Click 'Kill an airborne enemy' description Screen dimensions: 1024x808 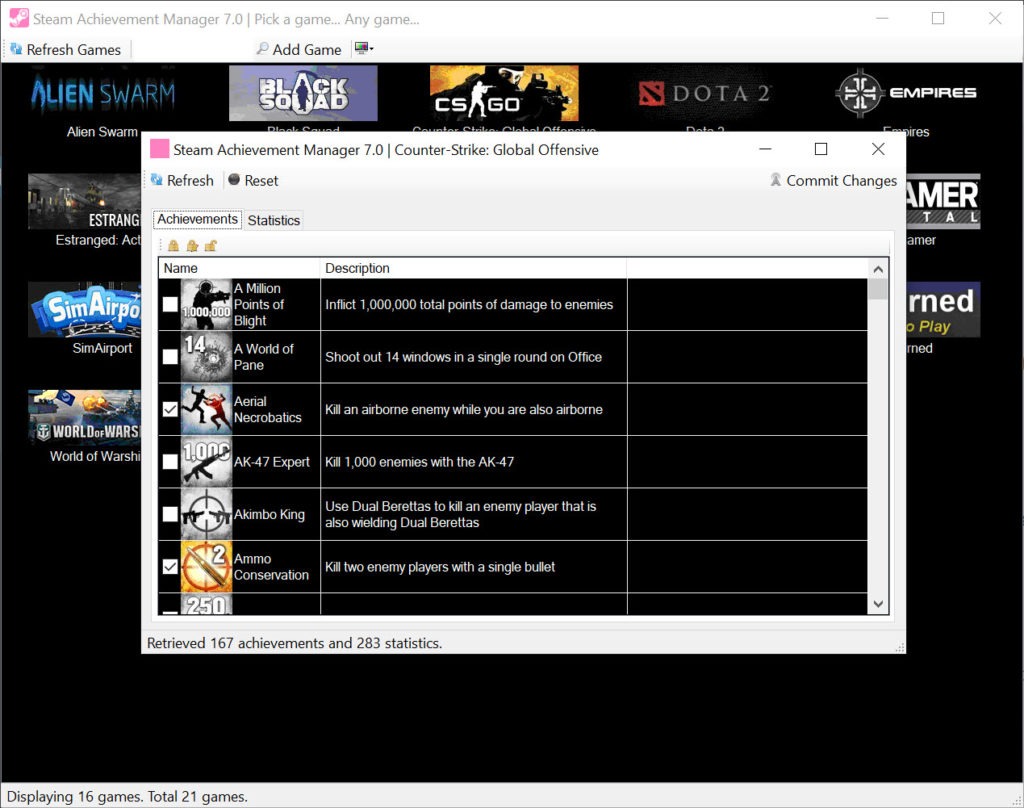464,410
